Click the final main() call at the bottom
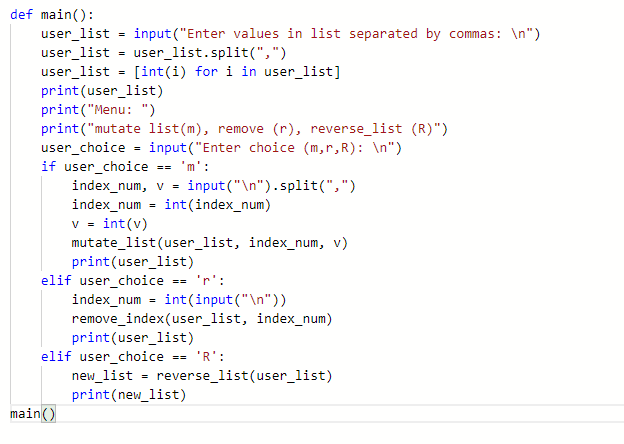 pos(33,414)
